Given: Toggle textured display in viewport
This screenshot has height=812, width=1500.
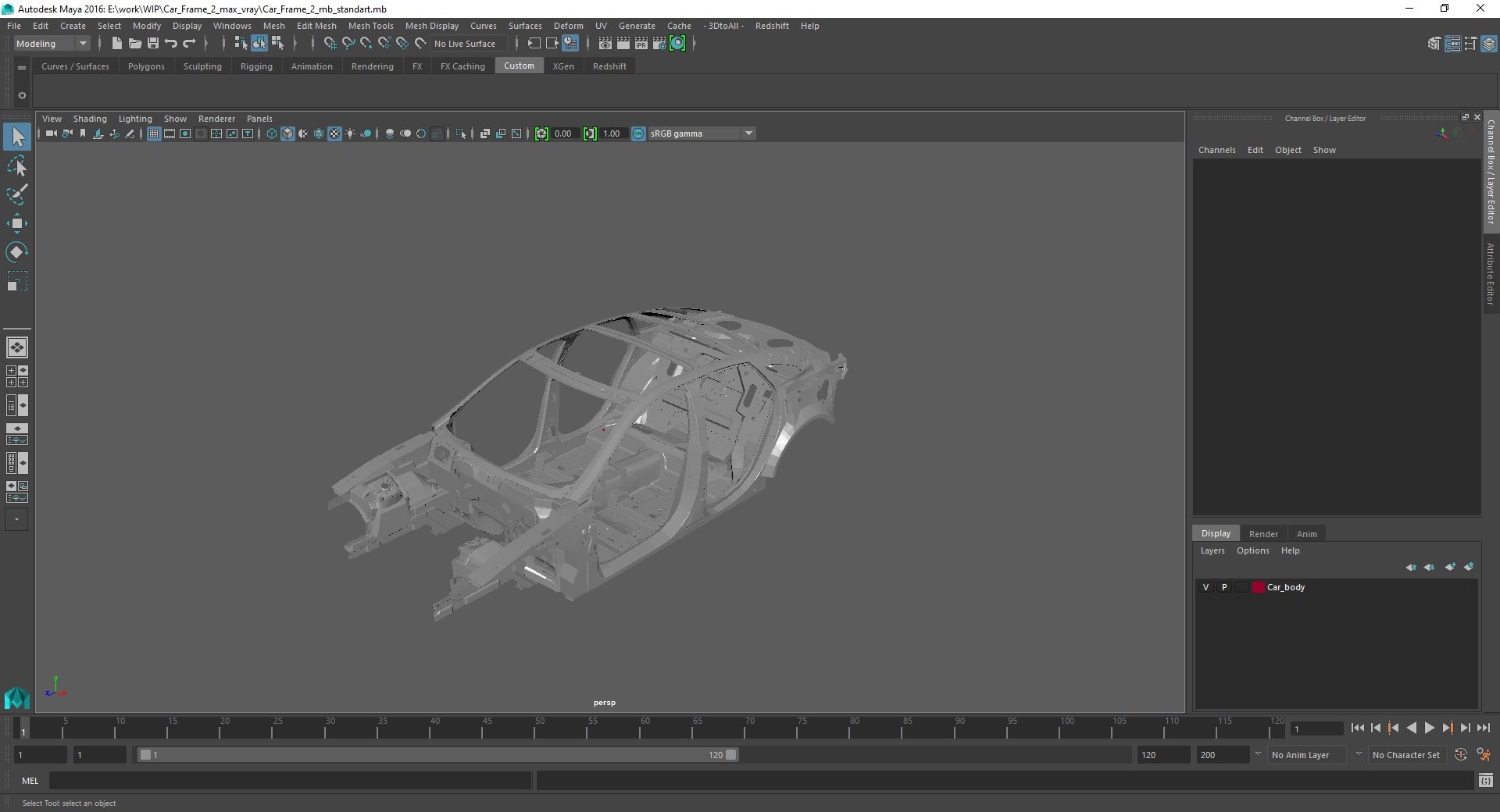Looking at the screenshot, I should point(334,134).
